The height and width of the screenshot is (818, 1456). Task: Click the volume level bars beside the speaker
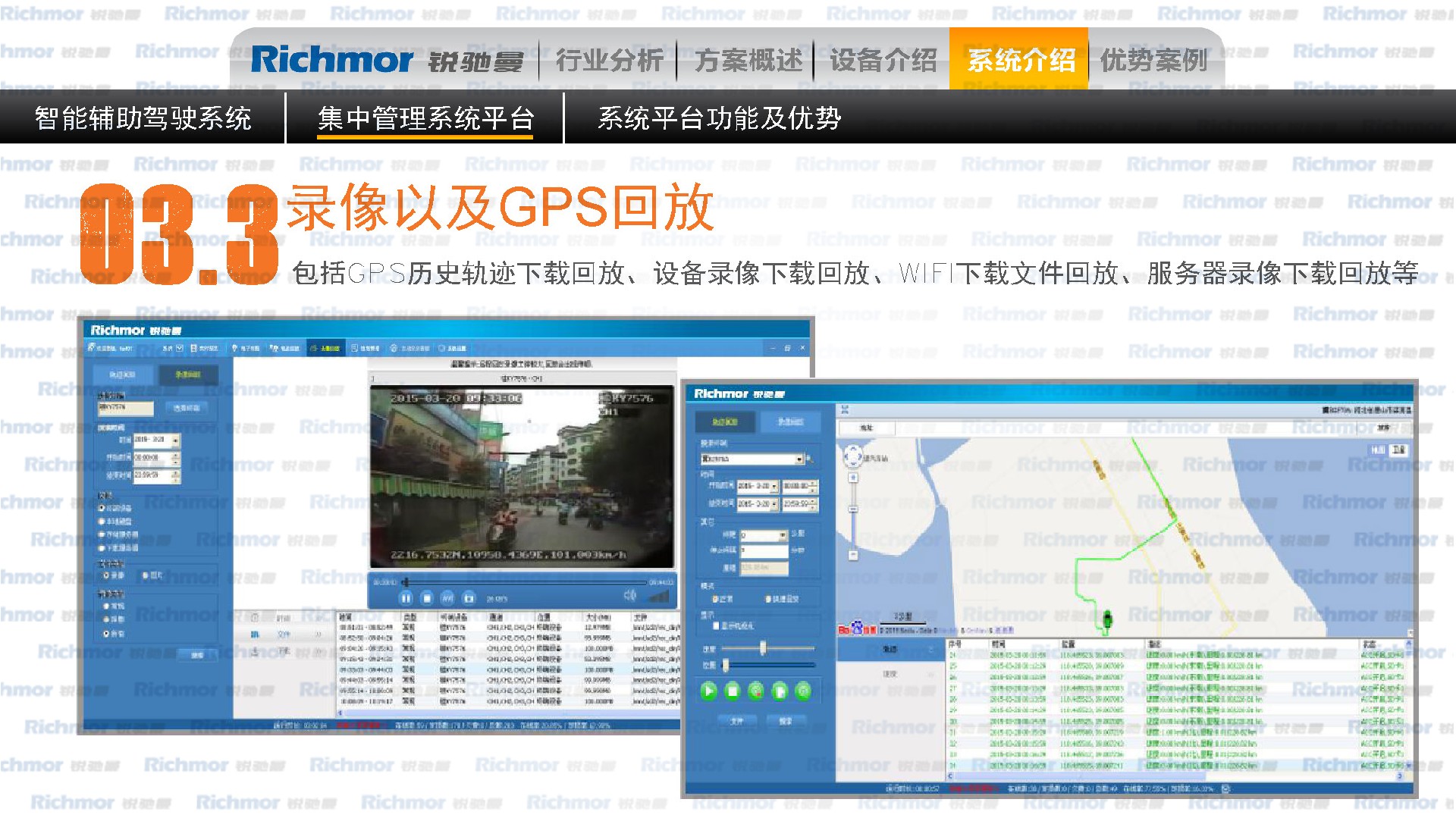657,597
